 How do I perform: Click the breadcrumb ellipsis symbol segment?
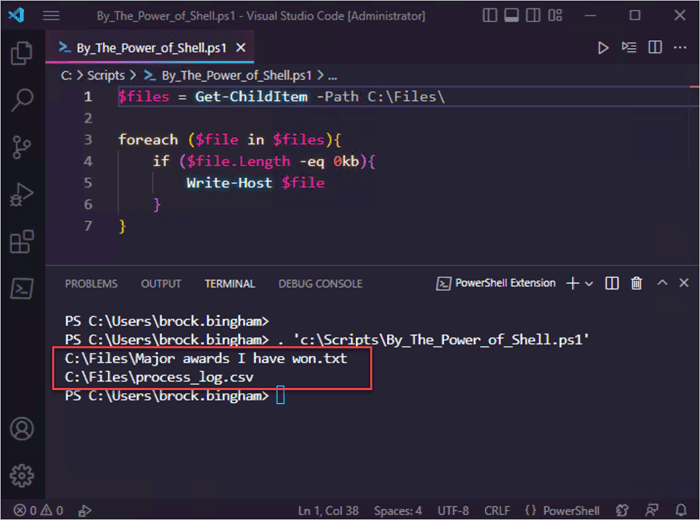point(333,76)
